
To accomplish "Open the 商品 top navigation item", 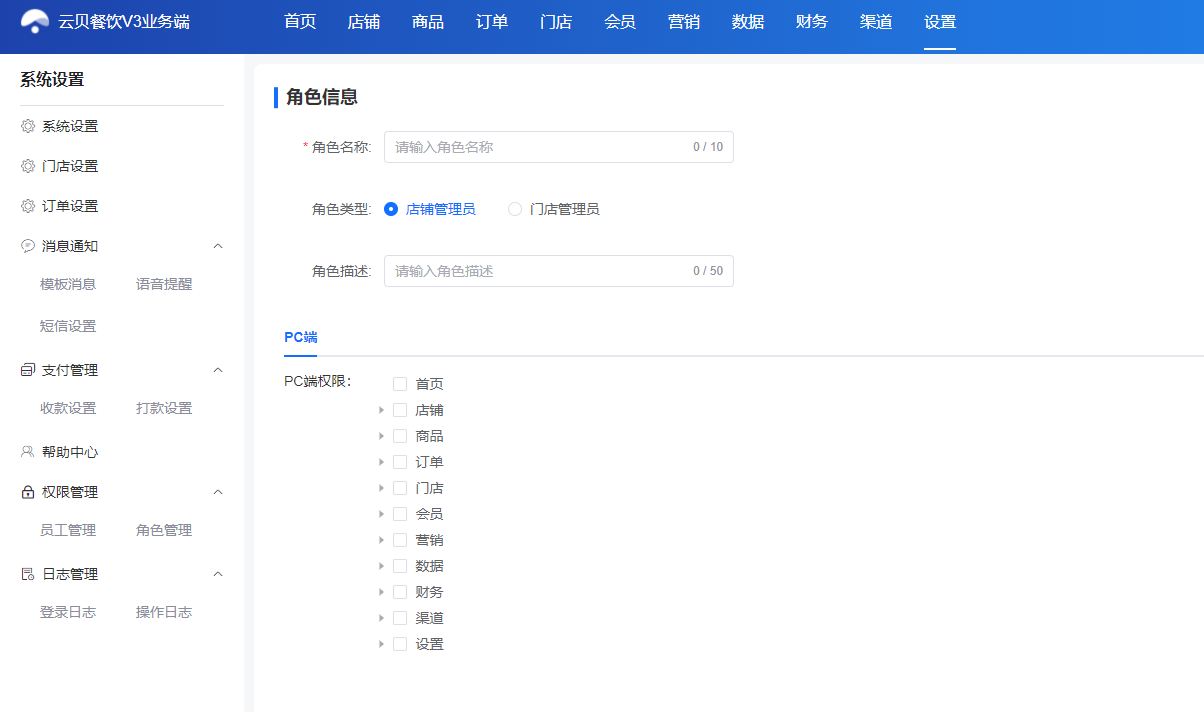I will [x=428, y=22].
